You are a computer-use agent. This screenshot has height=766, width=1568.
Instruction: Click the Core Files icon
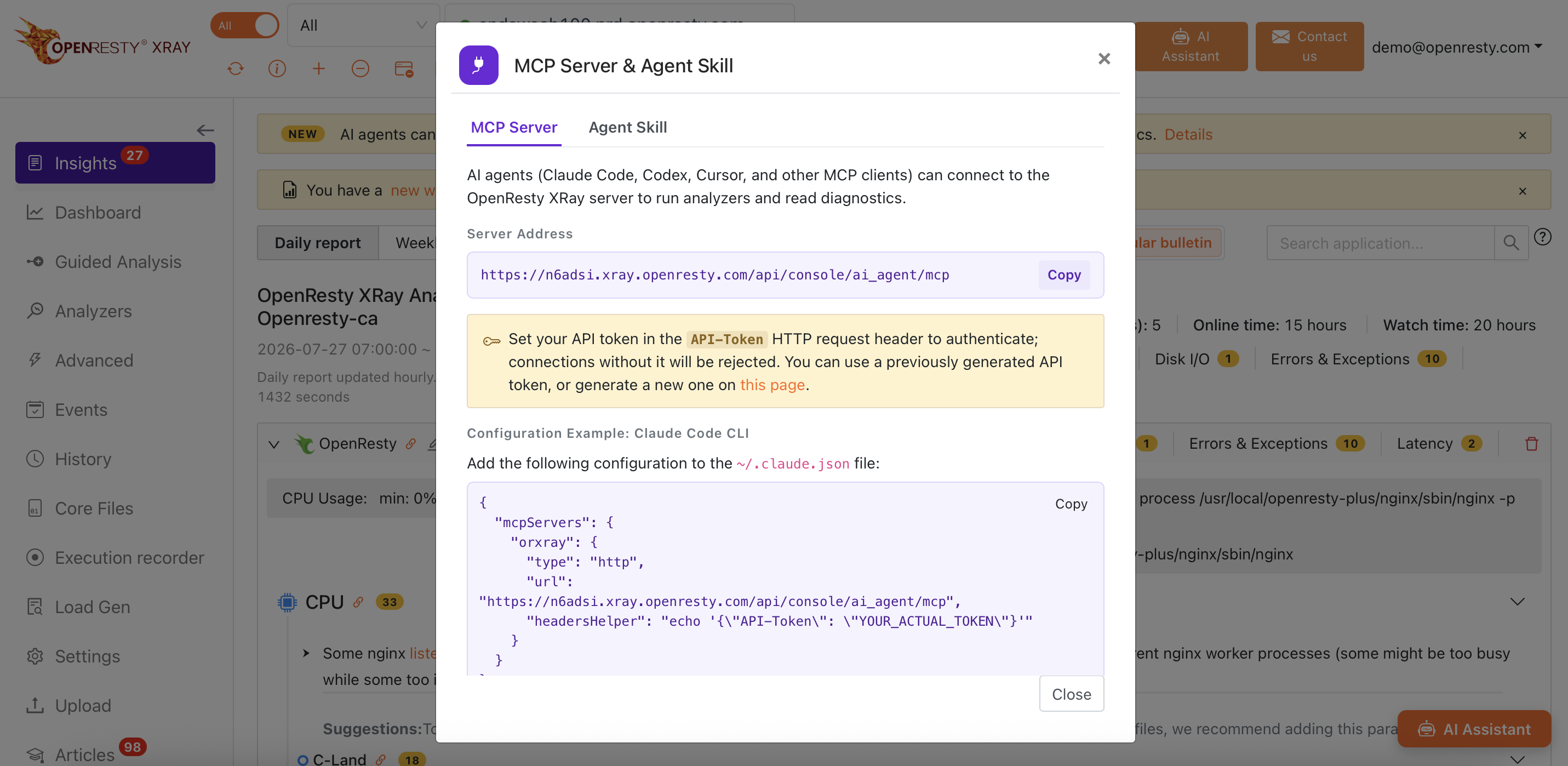tap(35, 507)
